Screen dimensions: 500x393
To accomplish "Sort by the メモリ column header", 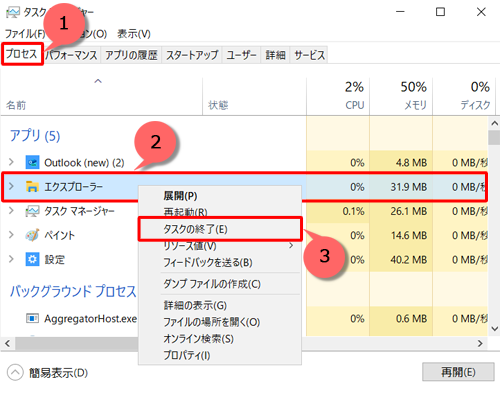I will (401, 97).
